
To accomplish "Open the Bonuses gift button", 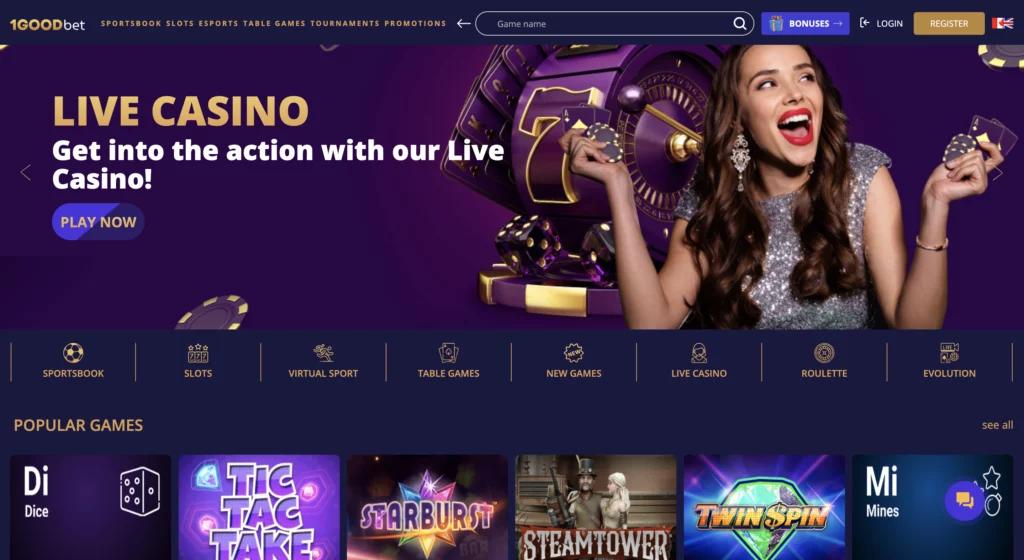I will tap(805, 23).
